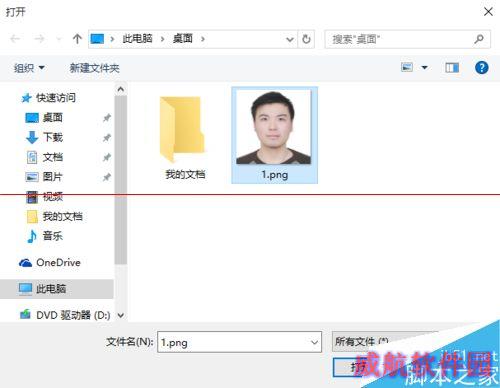Expand the view options dropdown arrow
This screenshot has width=500, height=388.
click(x=425, y=68)
